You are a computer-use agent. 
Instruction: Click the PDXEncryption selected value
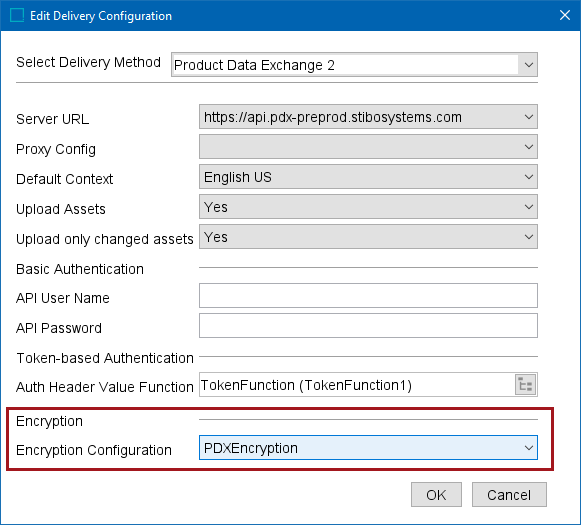coord(251,448)
